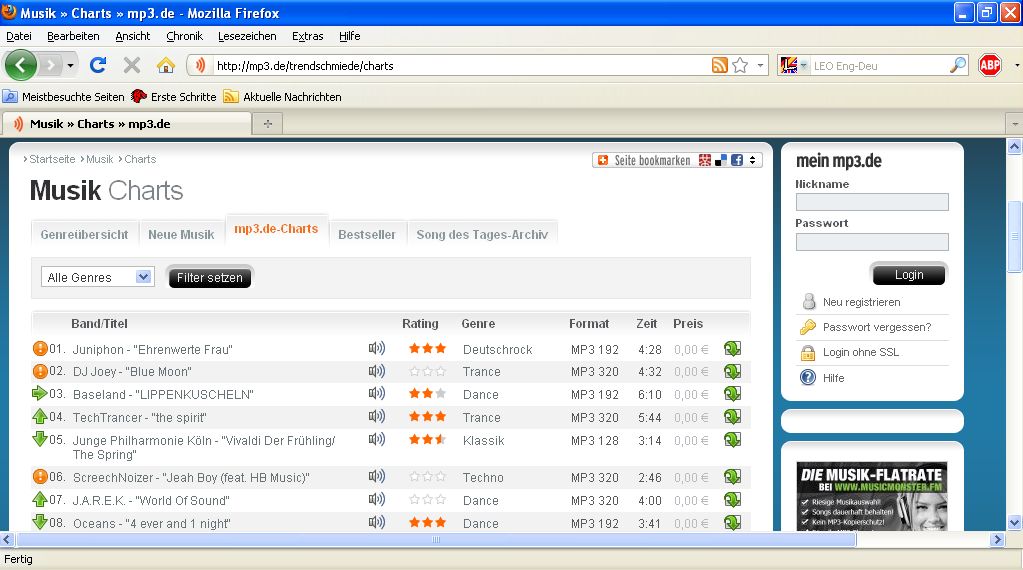Click the search magnifier in LEO box
1023x570 pixels.
(x=957, y=65)
